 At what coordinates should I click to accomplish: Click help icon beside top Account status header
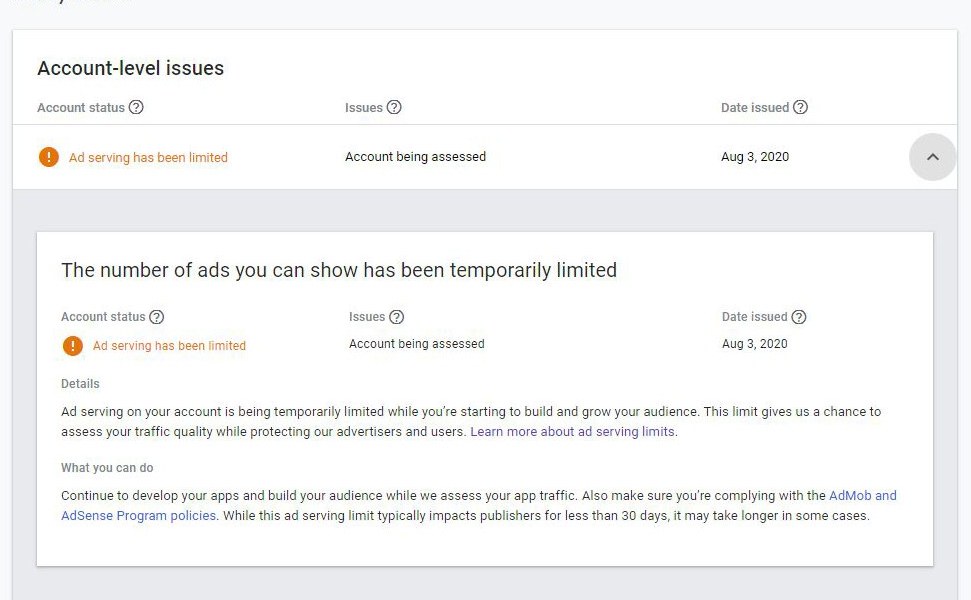click(136, 107)
